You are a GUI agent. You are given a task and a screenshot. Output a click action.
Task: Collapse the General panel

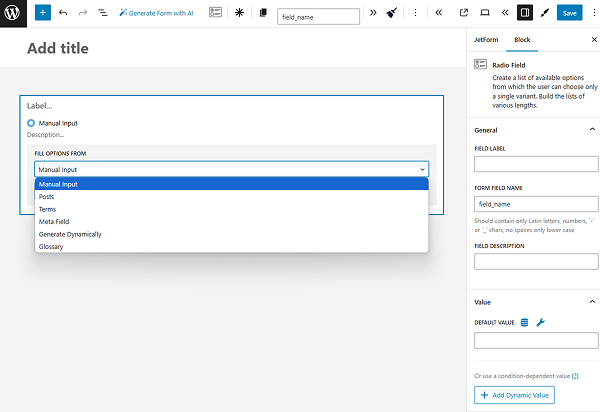point(592,130)
